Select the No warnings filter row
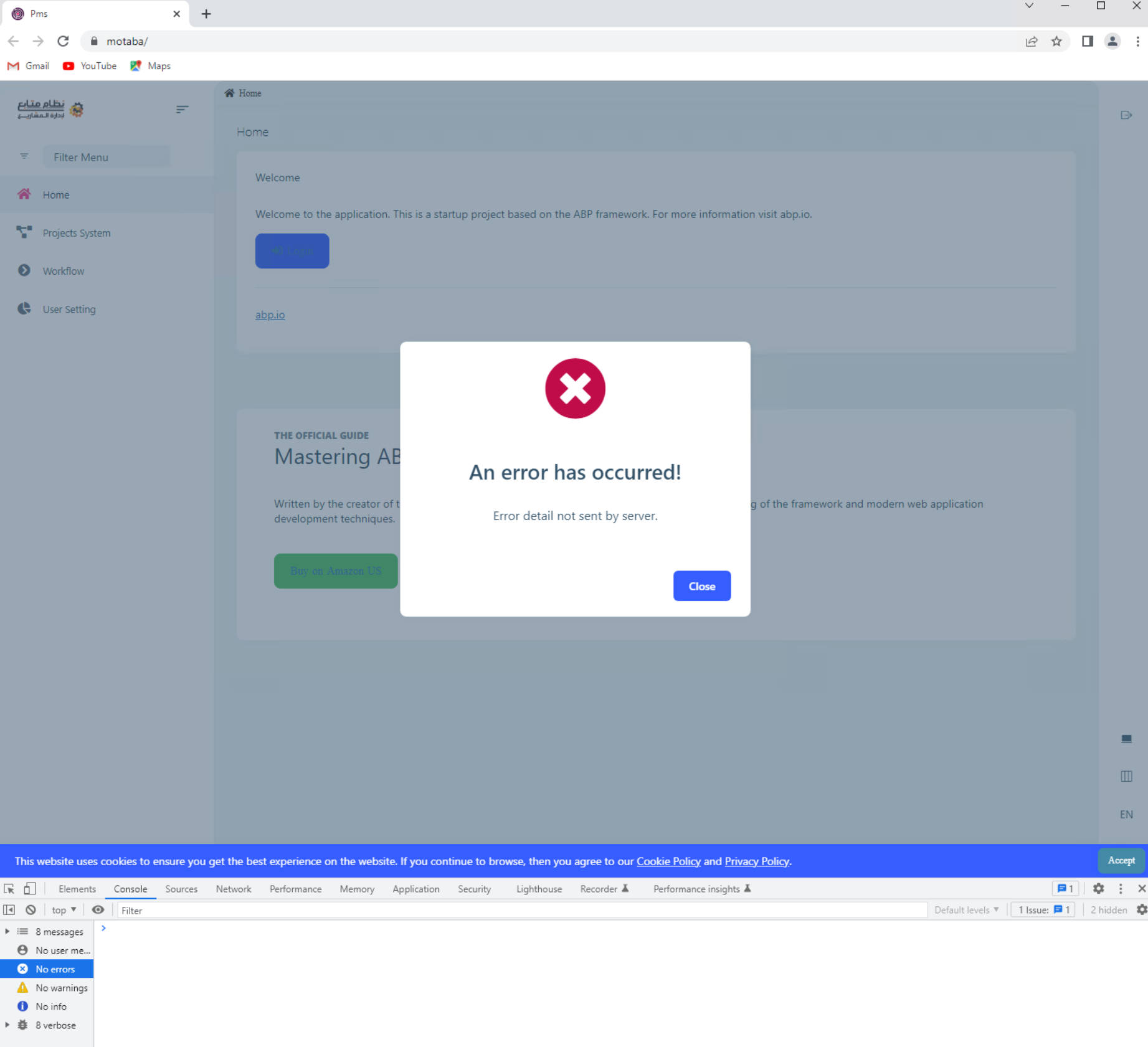 pyautogui.click(x=47, y=988)
